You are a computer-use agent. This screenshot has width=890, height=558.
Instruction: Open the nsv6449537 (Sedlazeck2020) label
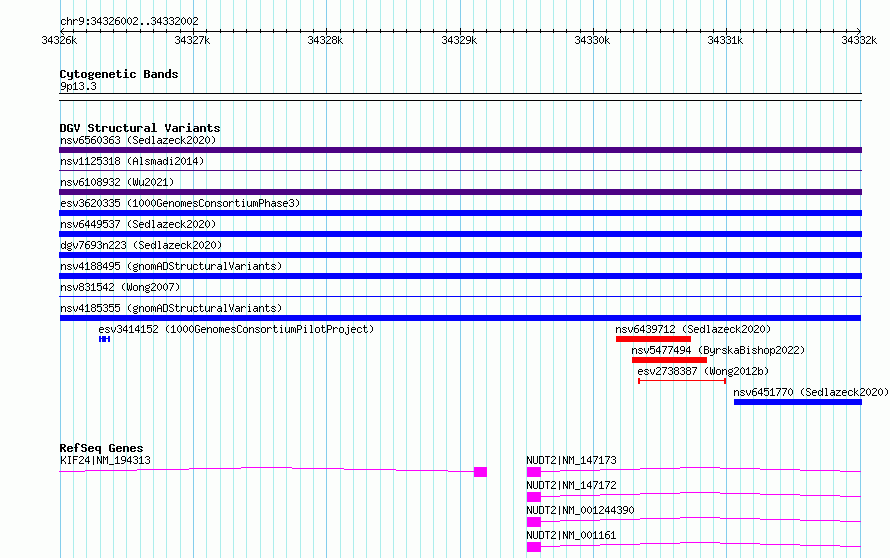pyautogui.click(x=138, y=224)
